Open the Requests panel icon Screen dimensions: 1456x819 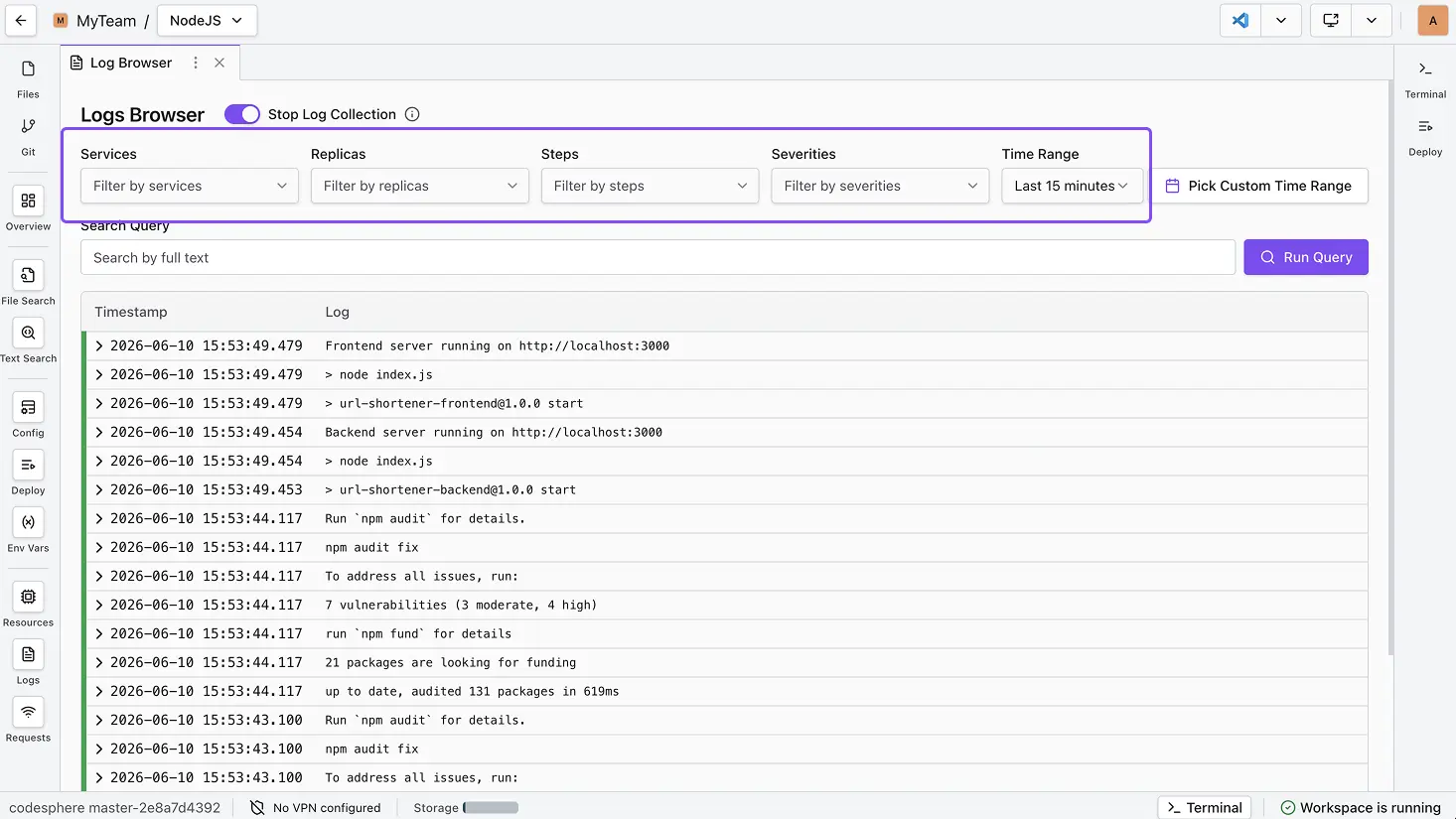[x=28, y=721]
